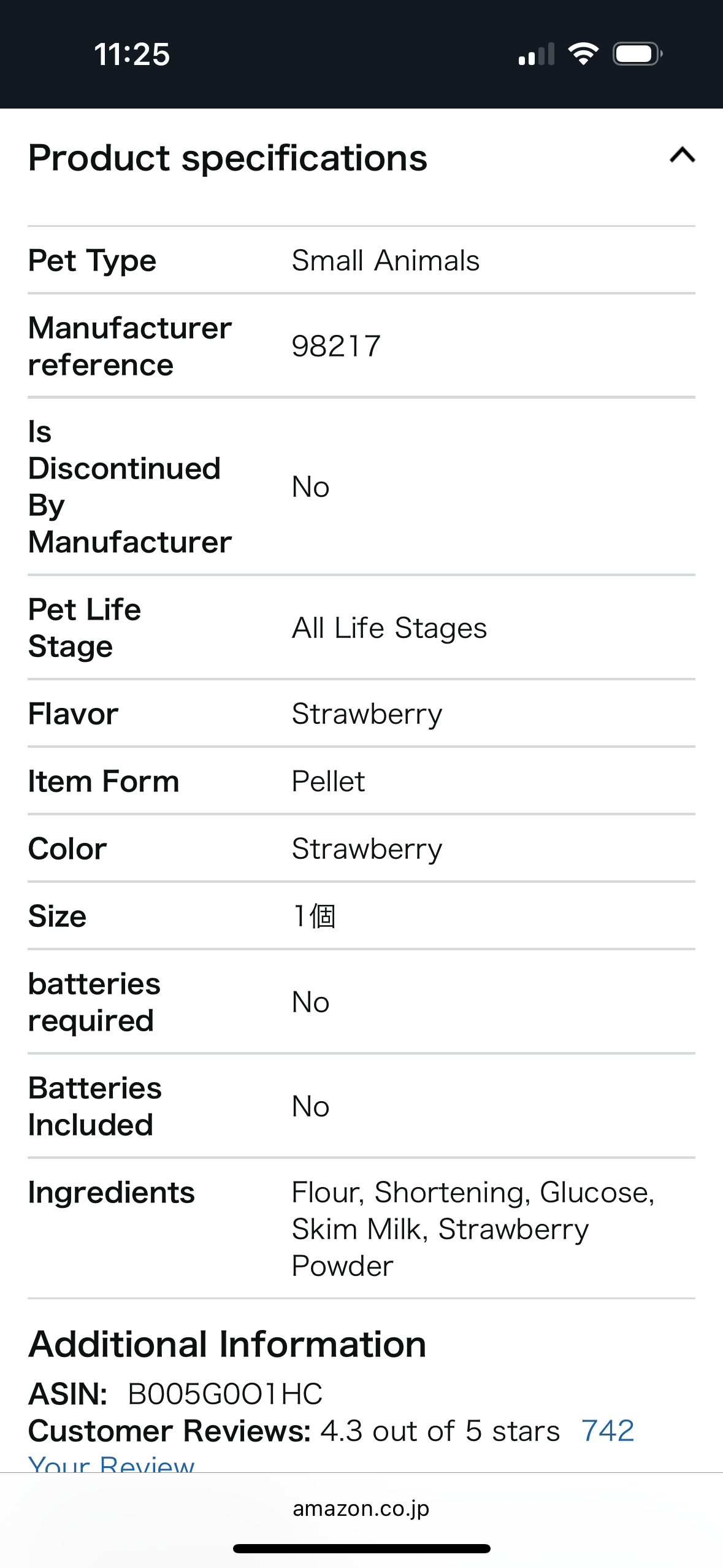Tap the Wi-Fi status icon
The height and width of the screenshot is (1568, 723).
click(583, 54)
